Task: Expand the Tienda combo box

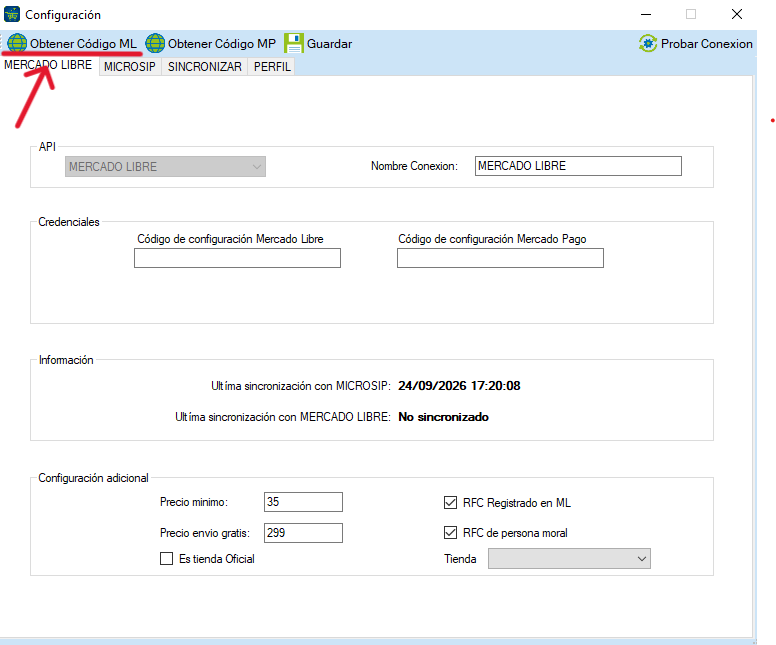Action: (569, 559)
